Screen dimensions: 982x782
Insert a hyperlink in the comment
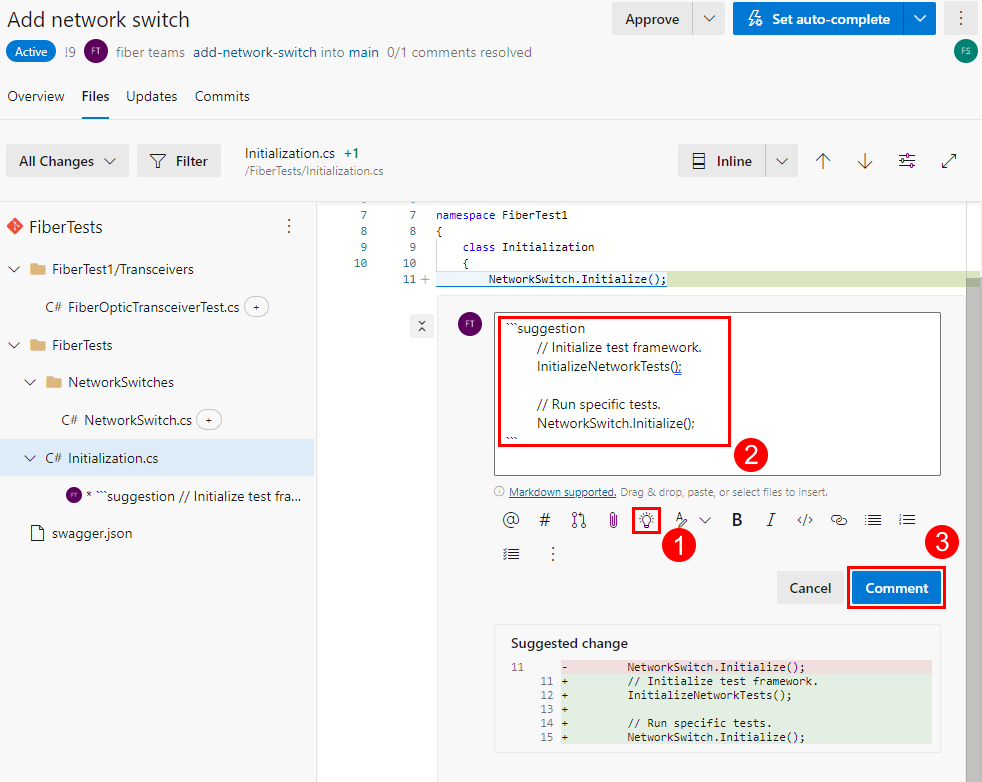[839, 520]
